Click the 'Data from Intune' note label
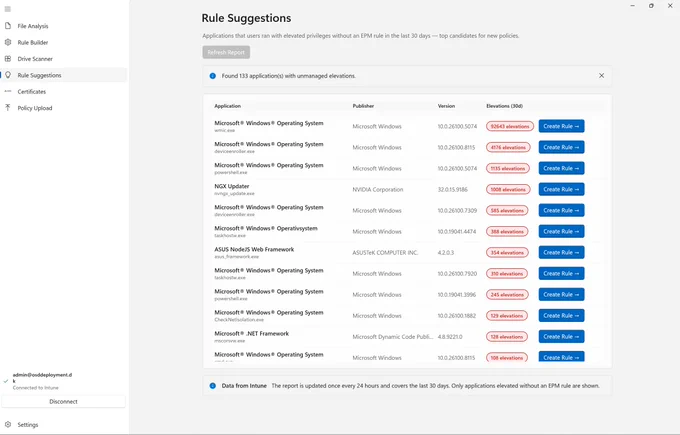Screen dimensions: 680x435 pyautogui.click(x=244, y=386)
